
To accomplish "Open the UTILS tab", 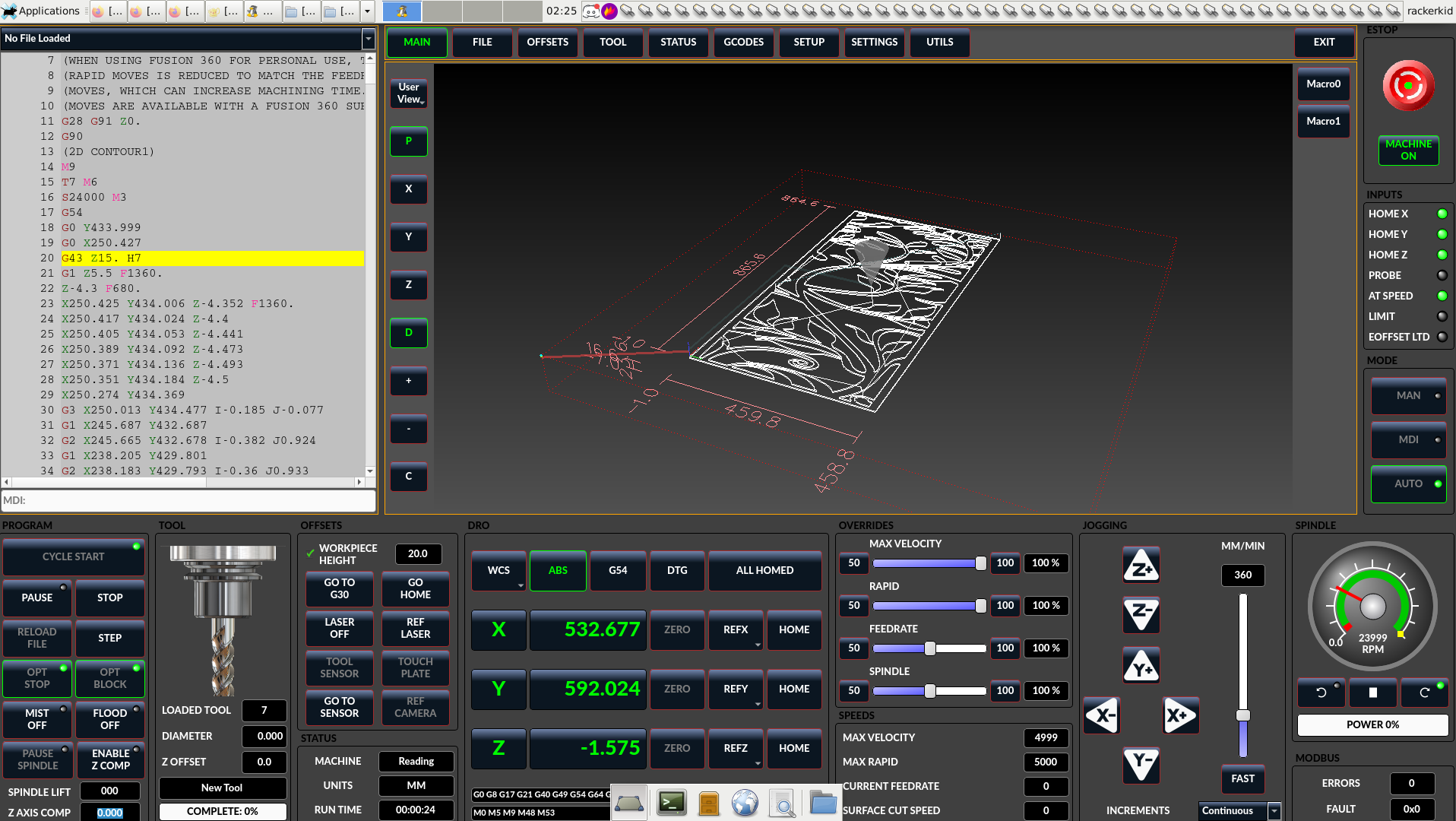I will point(940,43).
